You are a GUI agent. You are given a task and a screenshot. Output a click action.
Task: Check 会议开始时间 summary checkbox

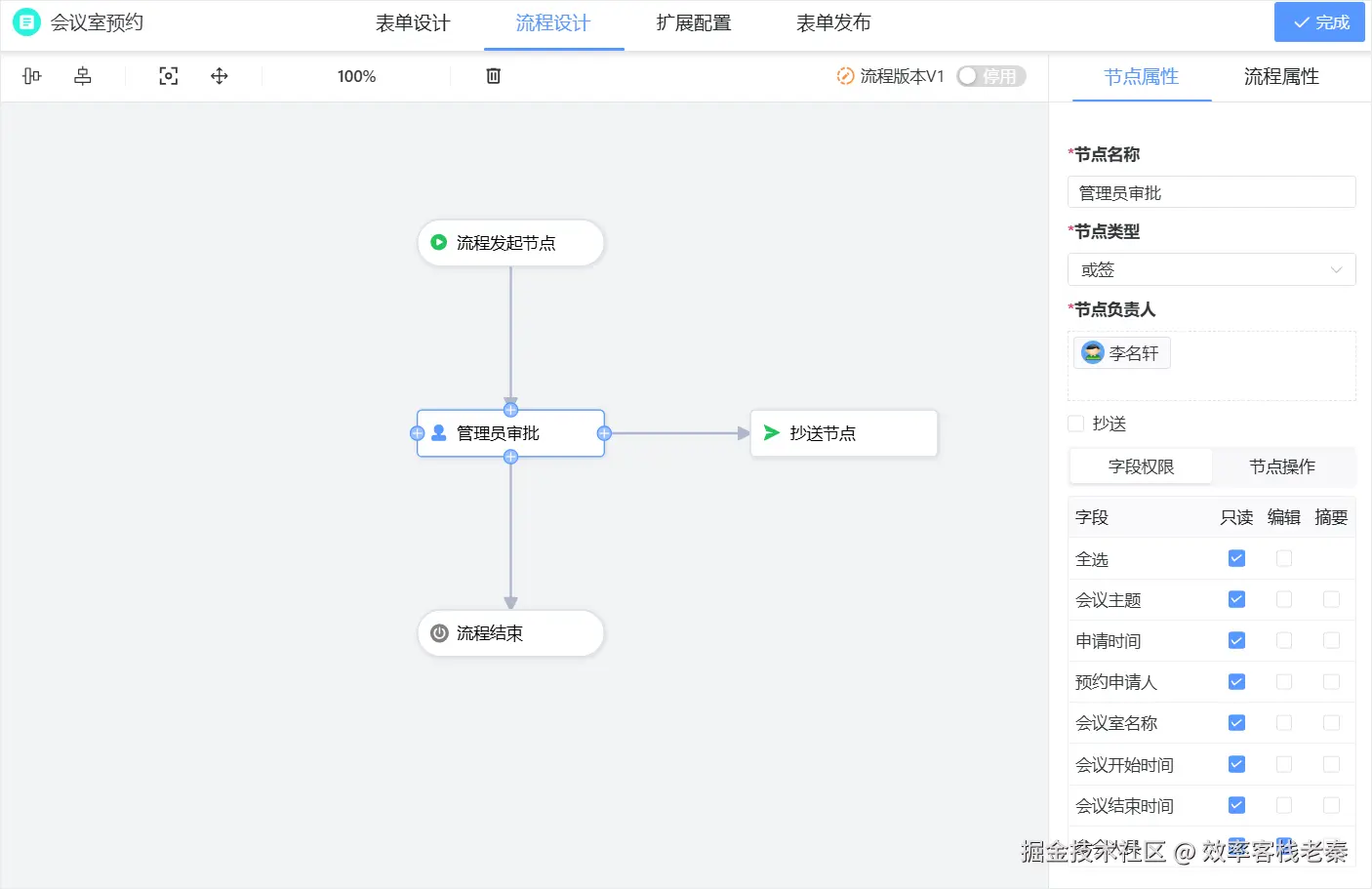(1331, 764)
